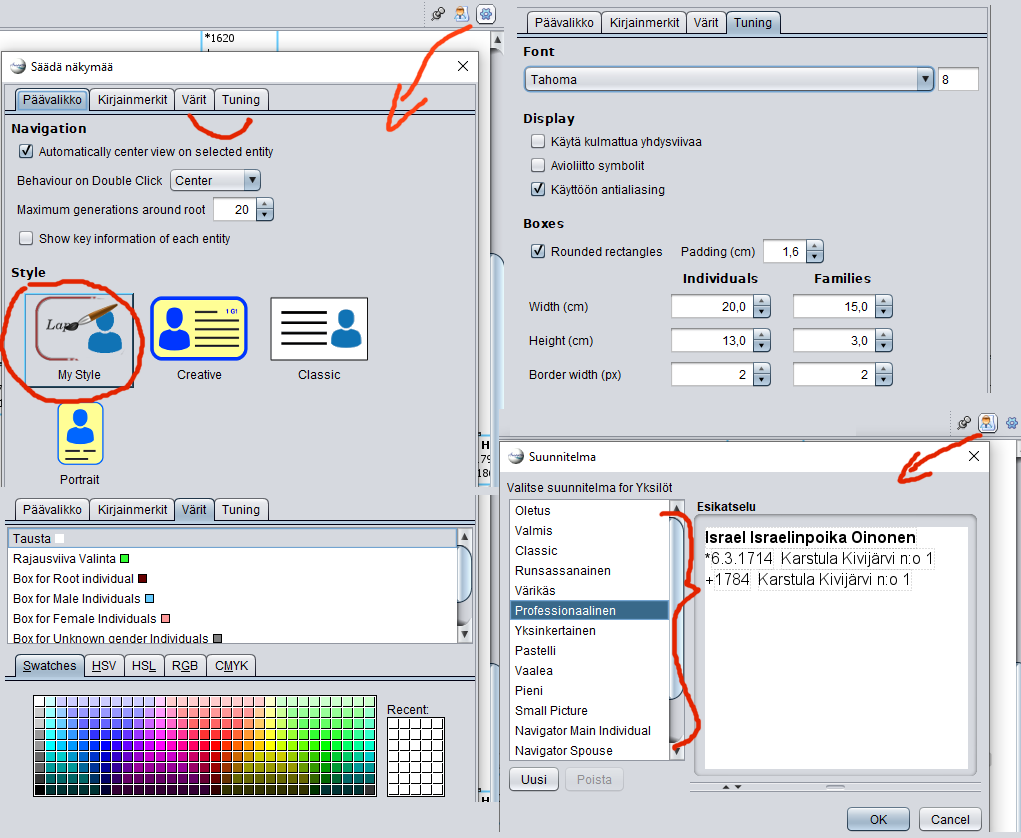This screenshot has width=1021, height=838.
Task: Click the white swatch beside Tausta
Action: point(59,538)
